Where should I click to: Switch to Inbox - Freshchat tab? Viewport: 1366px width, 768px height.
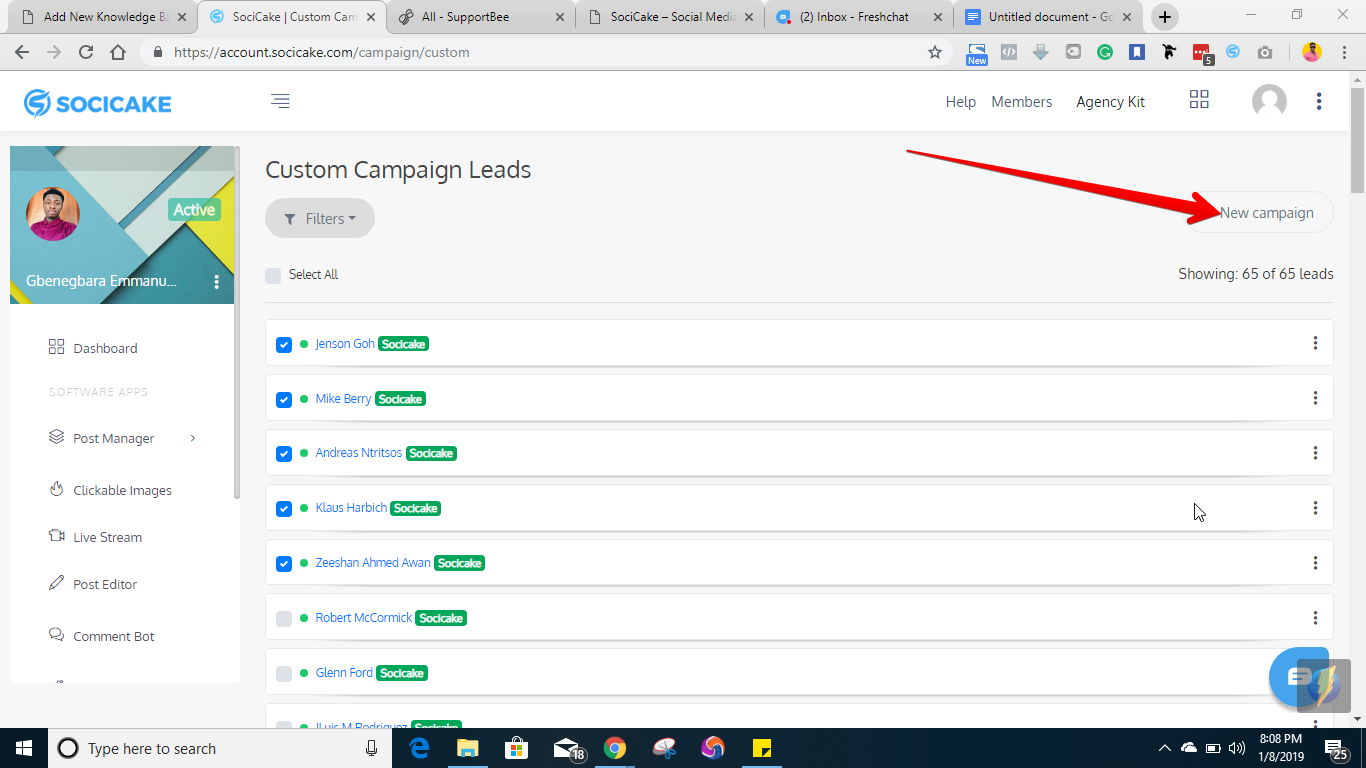point(859,17)
